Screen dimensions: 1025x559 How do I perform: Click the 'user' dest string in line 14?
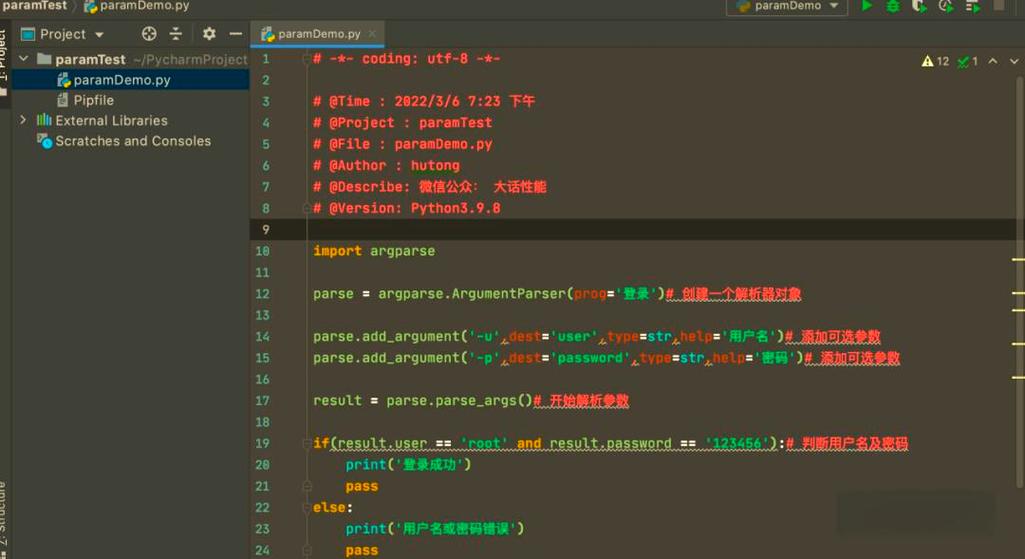574,336
